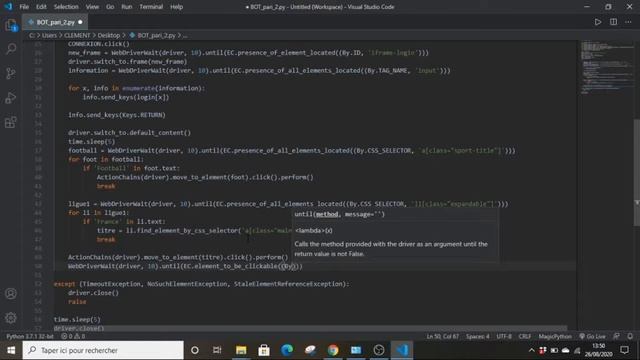Screen dimensions: 640x360
Task: Open the Windows Start menu
Action: click(11, 350)
